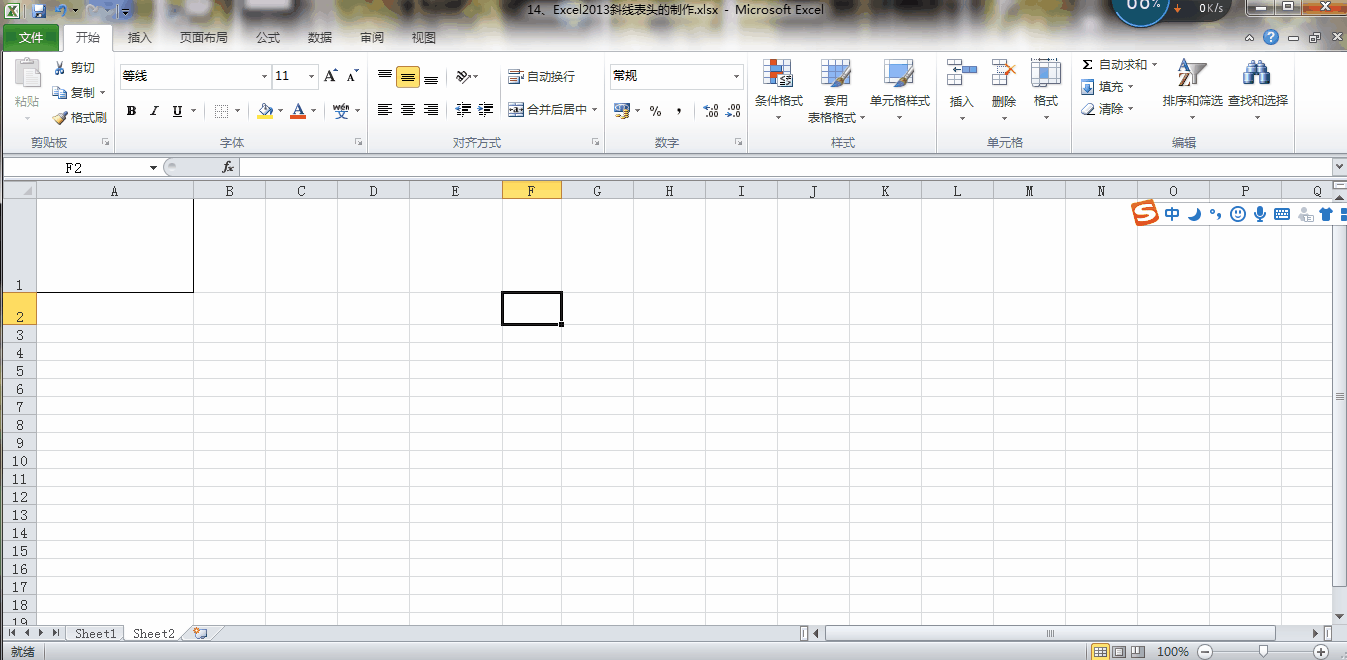Click the 合并后居中 merge and center icon
Viewport: 1347px width, 660px height.
(548, 109)
